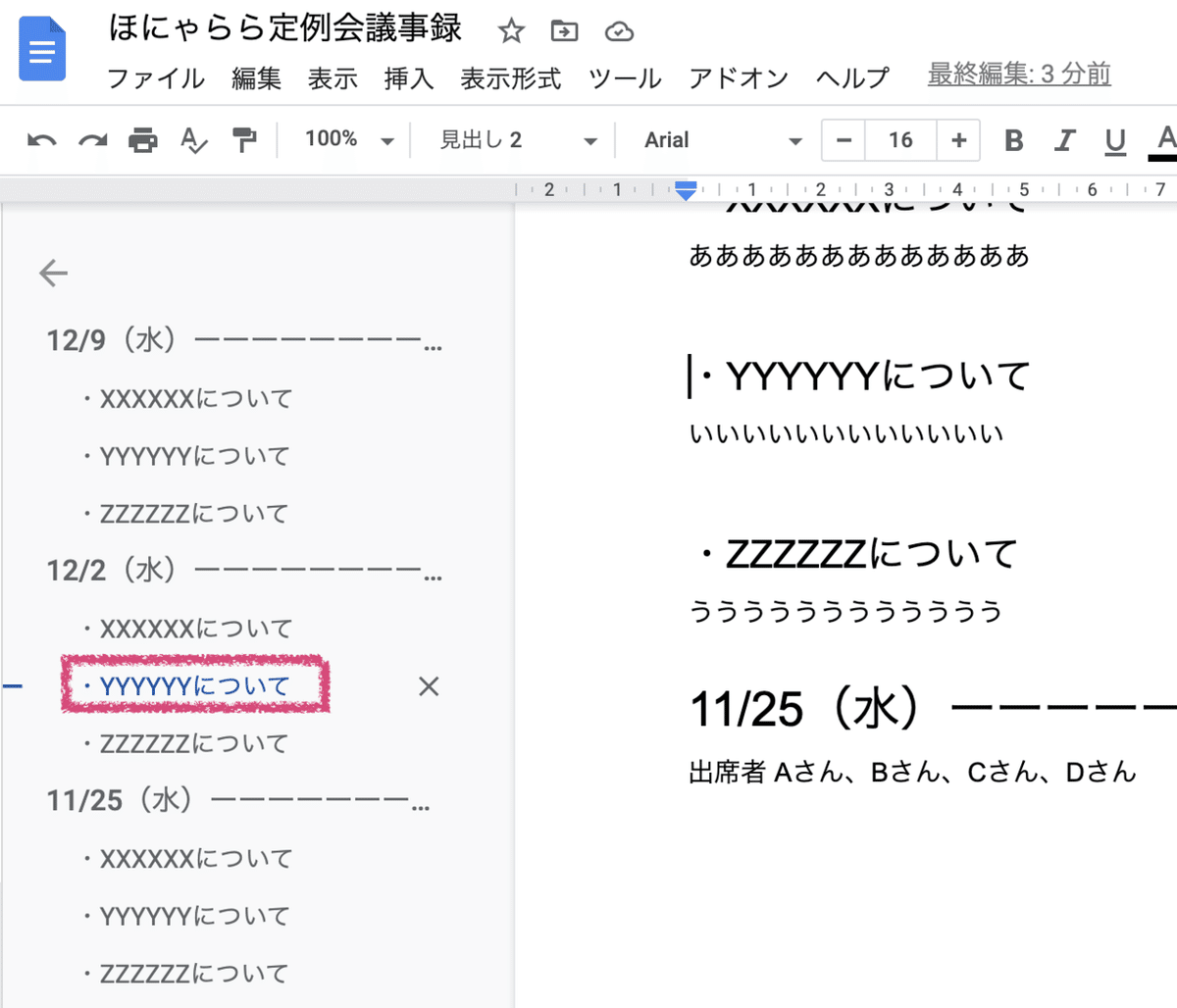1177x1008 pixels.
Task: Run spelling check via the spellcheck icon
Action: coord(193,139)
